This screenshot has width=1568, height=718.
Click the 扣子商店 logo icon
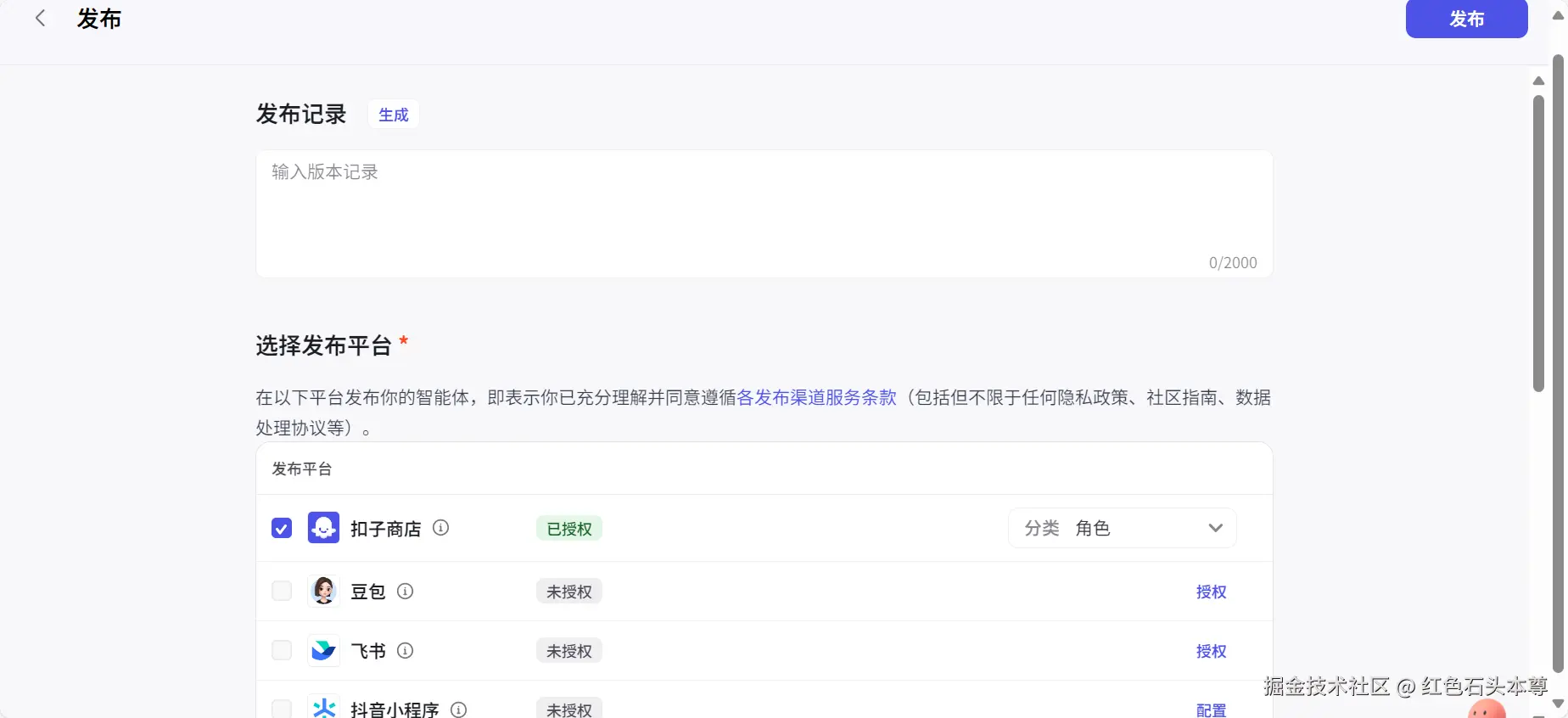(323, 528)
